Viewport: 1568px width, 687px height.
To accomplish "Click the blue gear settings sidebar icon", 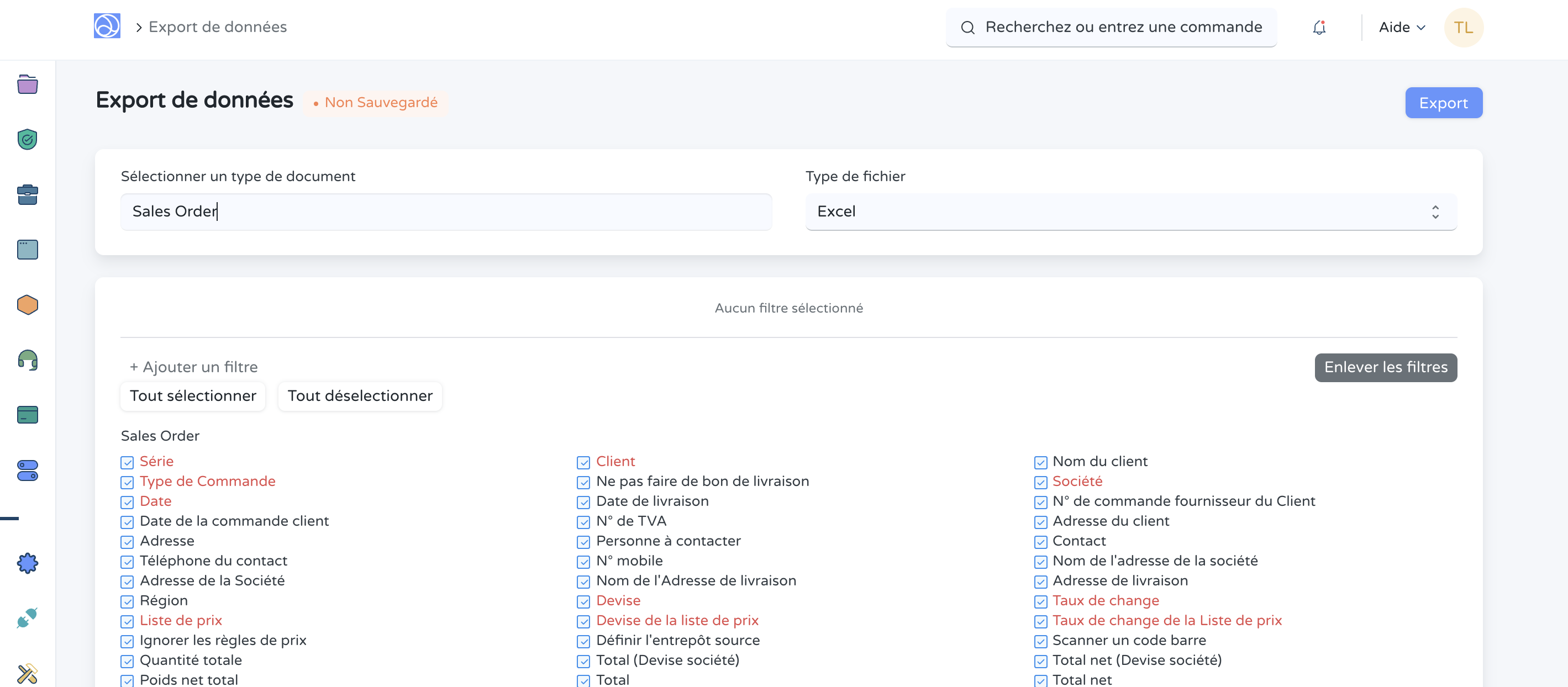I will pos(28,563).
